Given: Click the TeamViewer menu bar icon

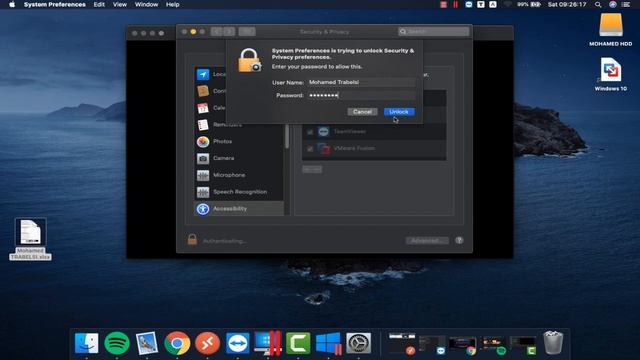Looking at the screenshot, I should [x=469, y=4].
